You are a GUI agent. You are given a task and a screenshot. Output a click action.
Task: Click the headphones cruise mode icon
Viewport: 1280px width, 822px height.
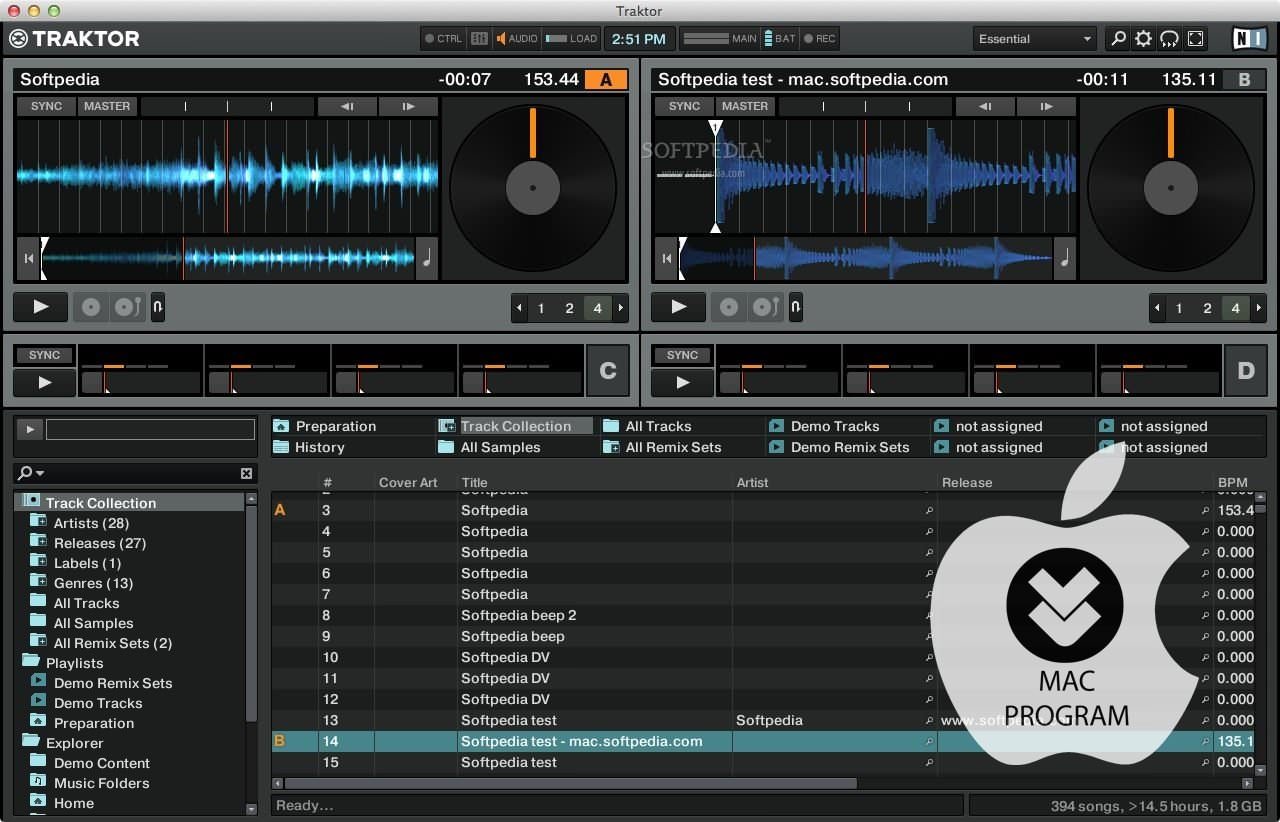[1169, 39]
